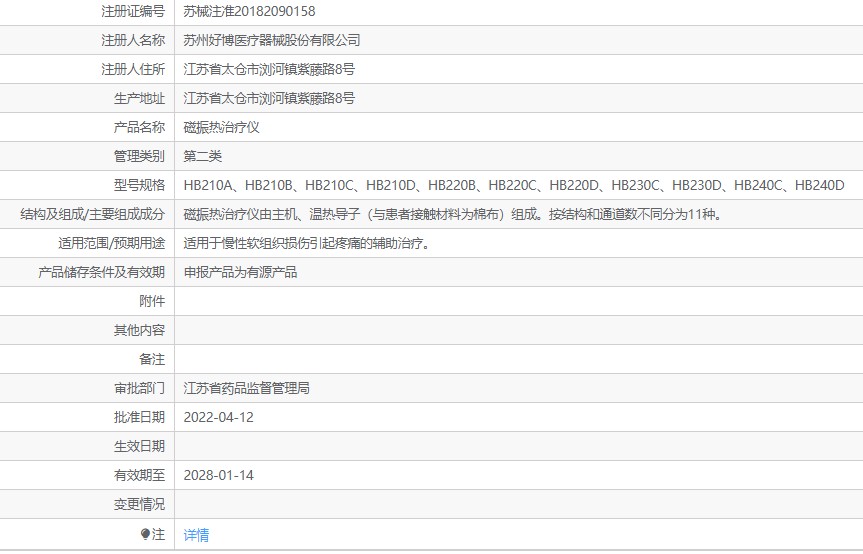Select the text 适用于慢性软组织损伤引起疼痛的辅助治疗

click(306, 244)
